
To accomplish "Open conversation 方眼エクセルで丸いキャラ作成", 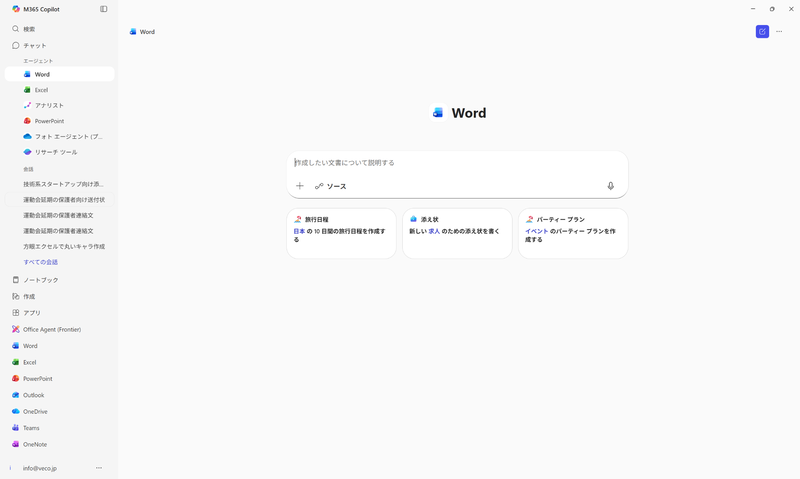I will pyautogui.click(x=59, y=246).
